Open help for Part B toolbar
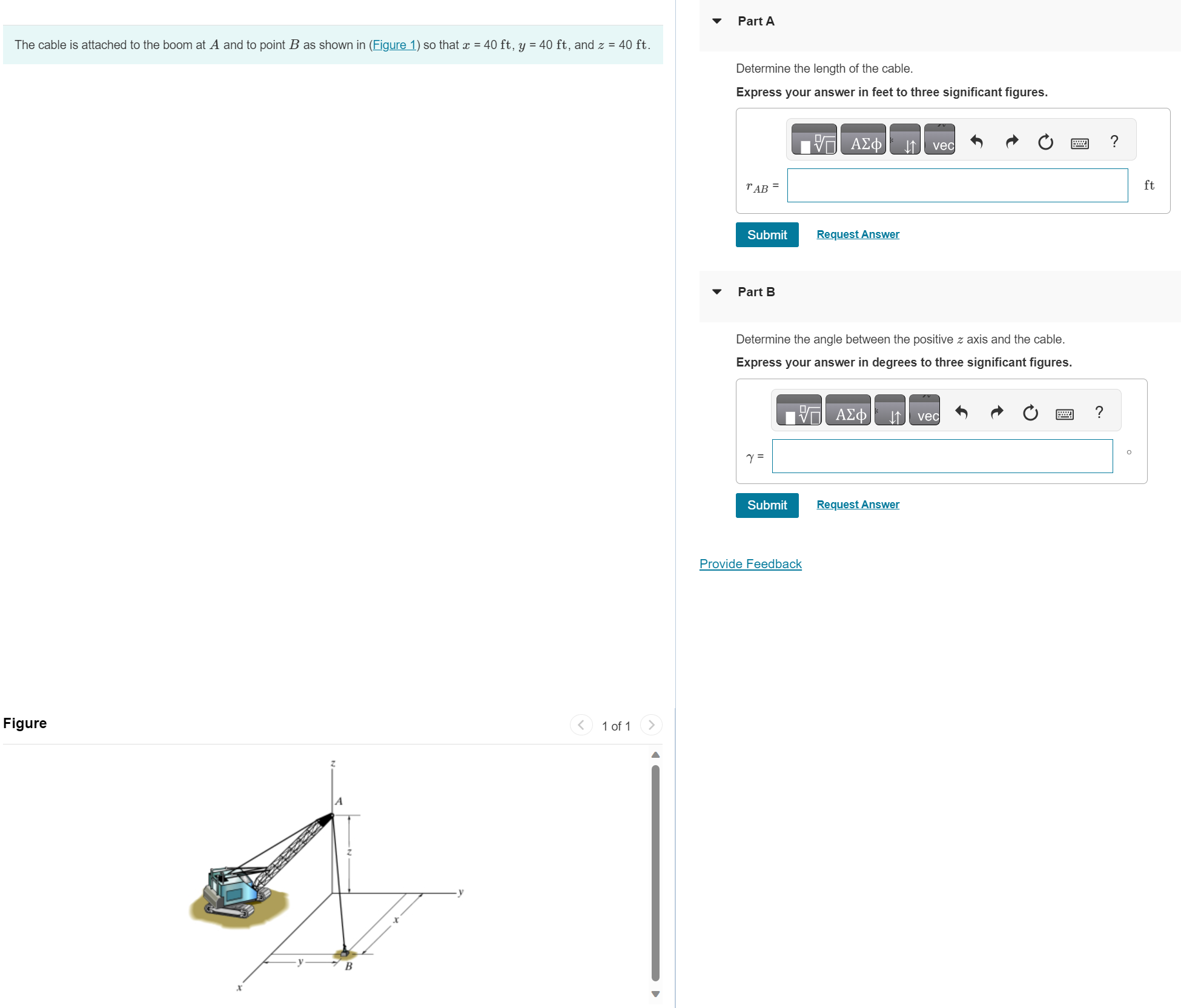Image resolution: width=1181 pixels, height=1008 pixels. (1099, 413)
